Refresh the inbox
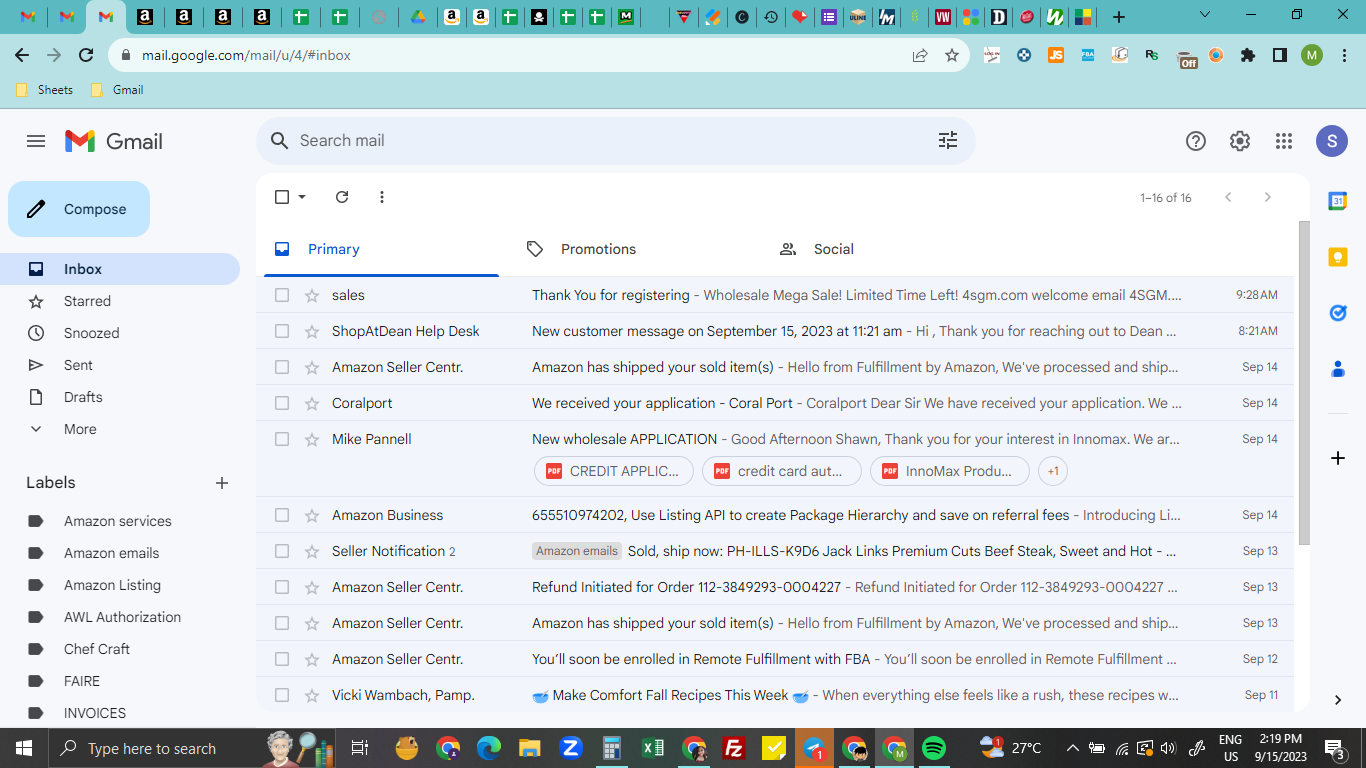This screenshot has width=1366, height=768. 342,197
